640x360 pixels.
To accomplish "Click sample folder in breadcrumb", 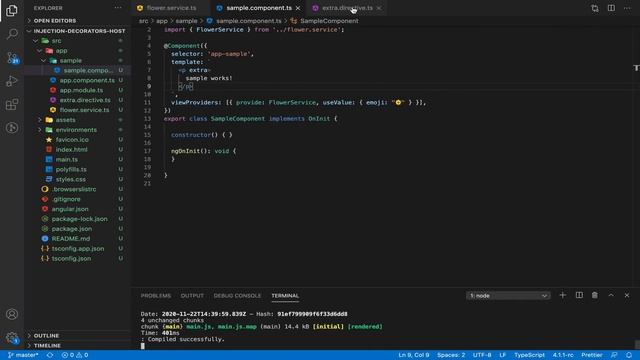I will click(x=186, y=21).
